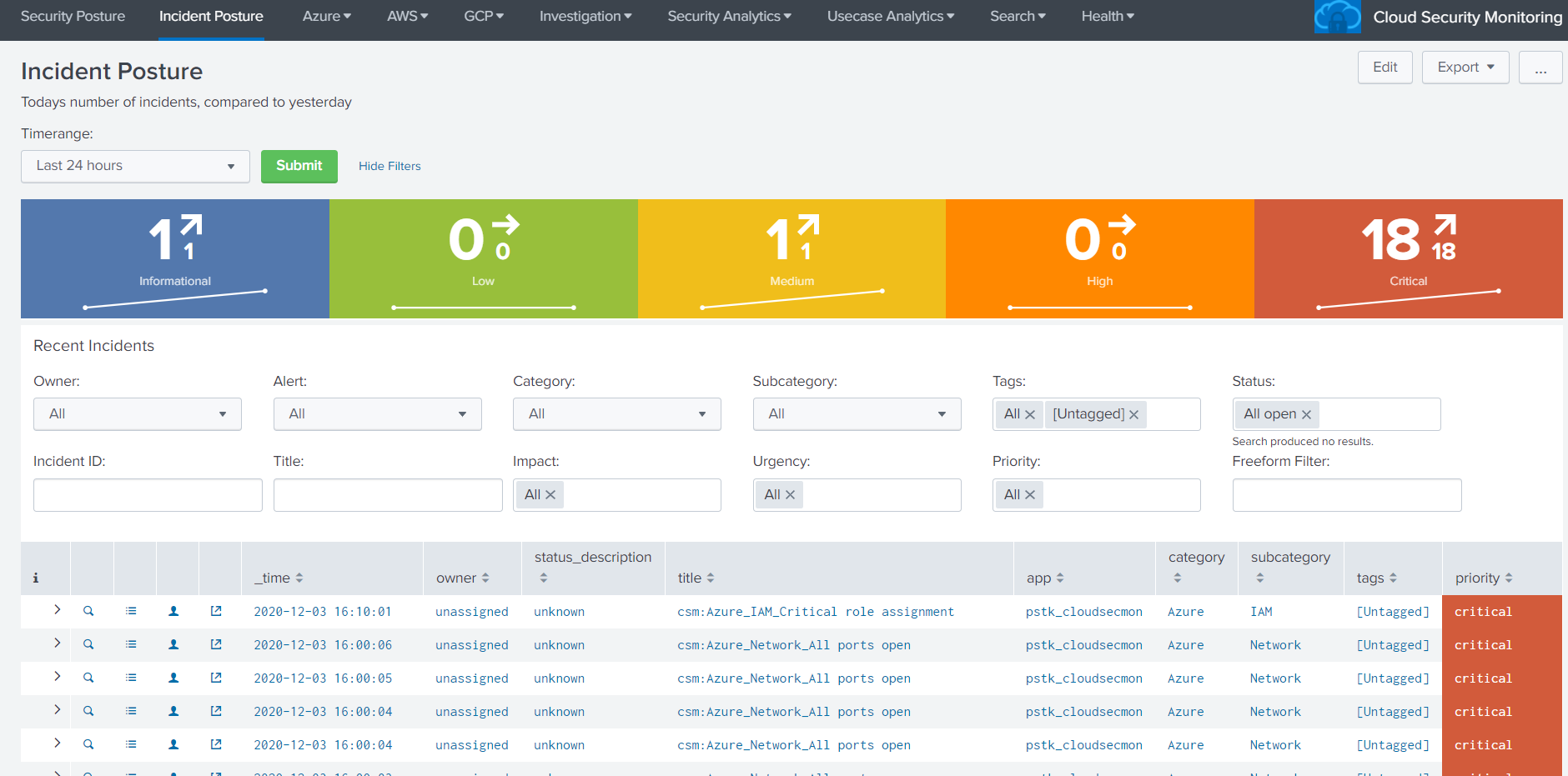Click external link icon in 16:00:06 row
1568x776 pixels.
[216, 644]
